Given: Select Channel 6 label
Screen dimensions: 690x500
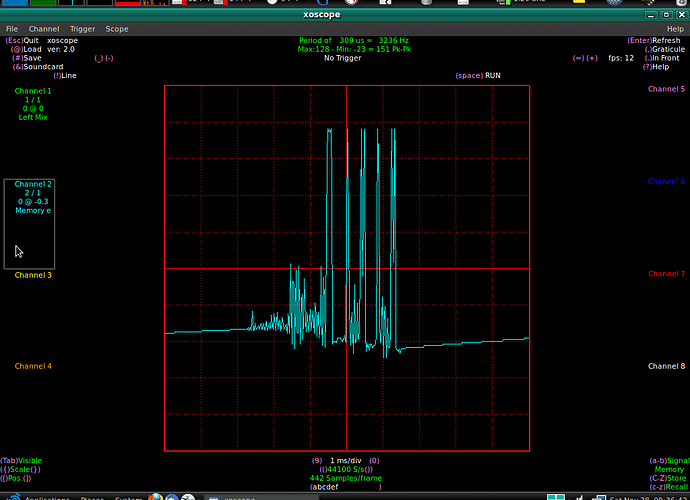Looking at the screenshot, I should pyautogui.click(x=666, y=181).
